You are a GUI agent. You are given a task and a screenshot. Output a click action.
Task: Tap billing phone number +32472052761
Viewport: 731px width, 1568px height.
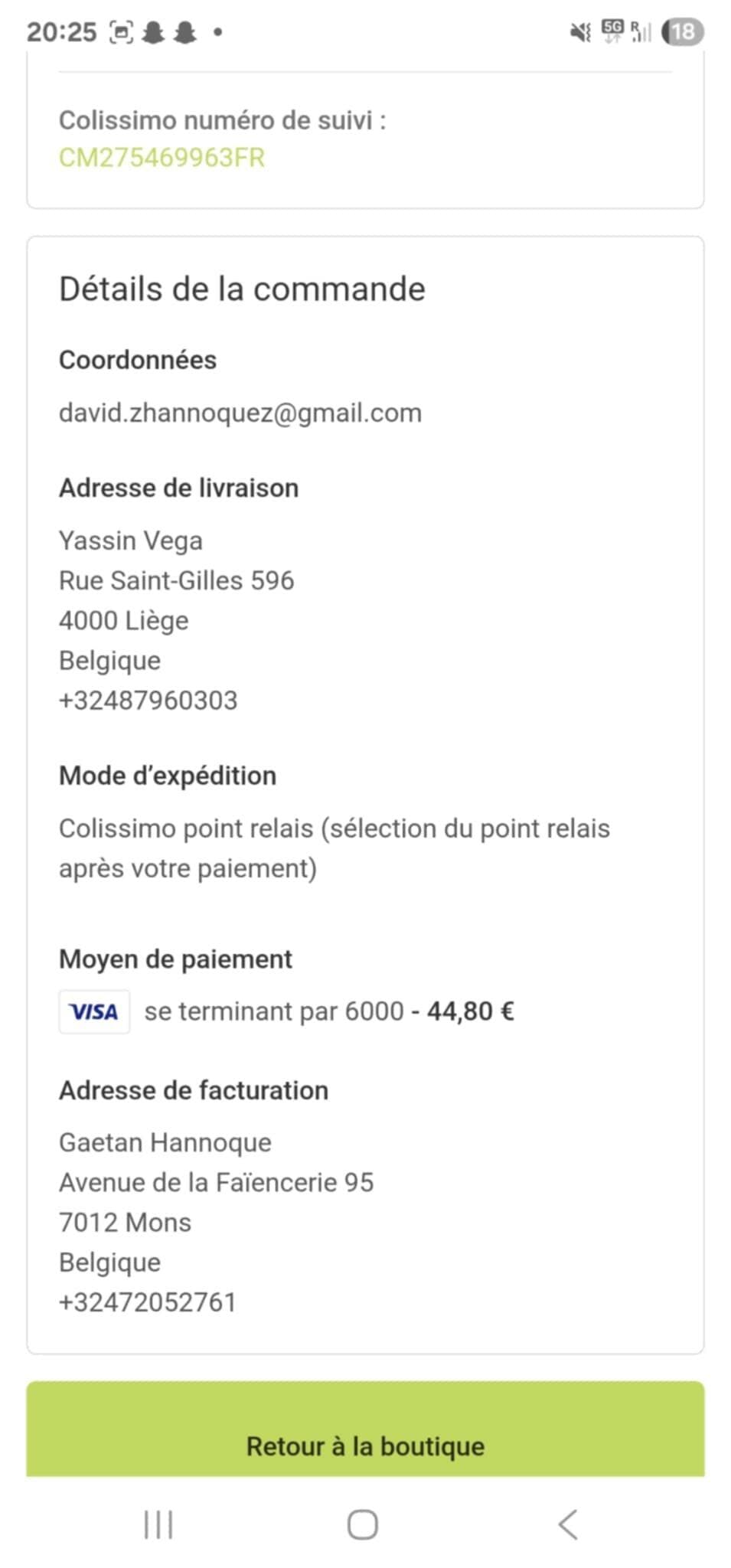click(148, 1302)
